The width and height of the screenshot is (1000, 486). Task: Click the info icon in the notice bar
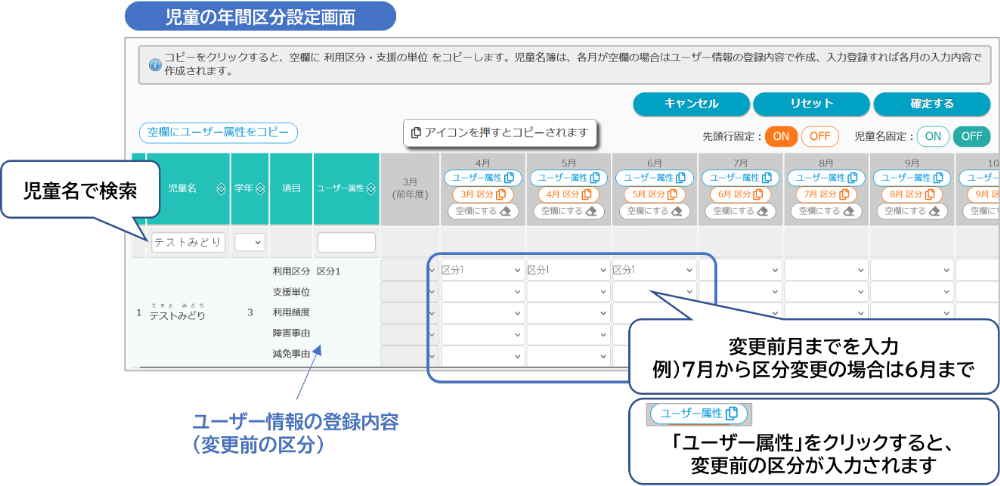click(154, 65)
